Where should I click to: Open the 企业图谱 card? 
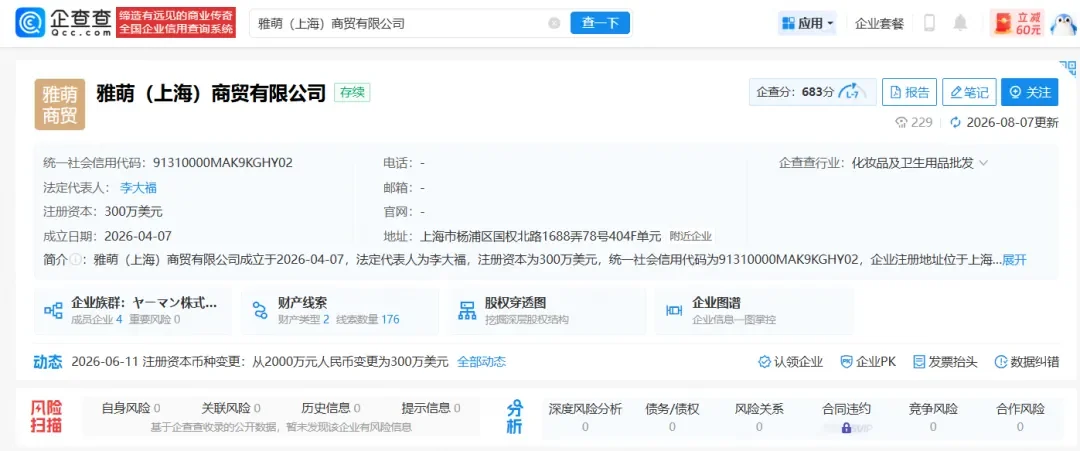[x=754, y=311]
